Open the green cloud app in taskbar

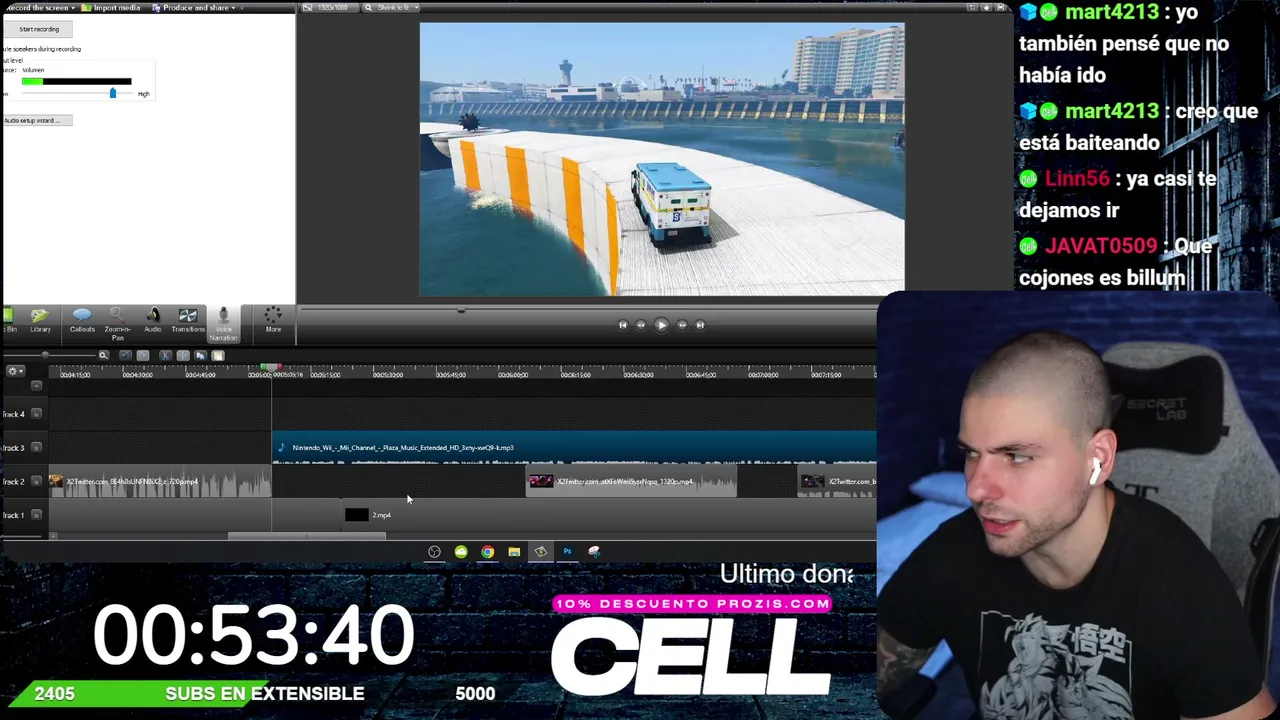coord(461,552)
